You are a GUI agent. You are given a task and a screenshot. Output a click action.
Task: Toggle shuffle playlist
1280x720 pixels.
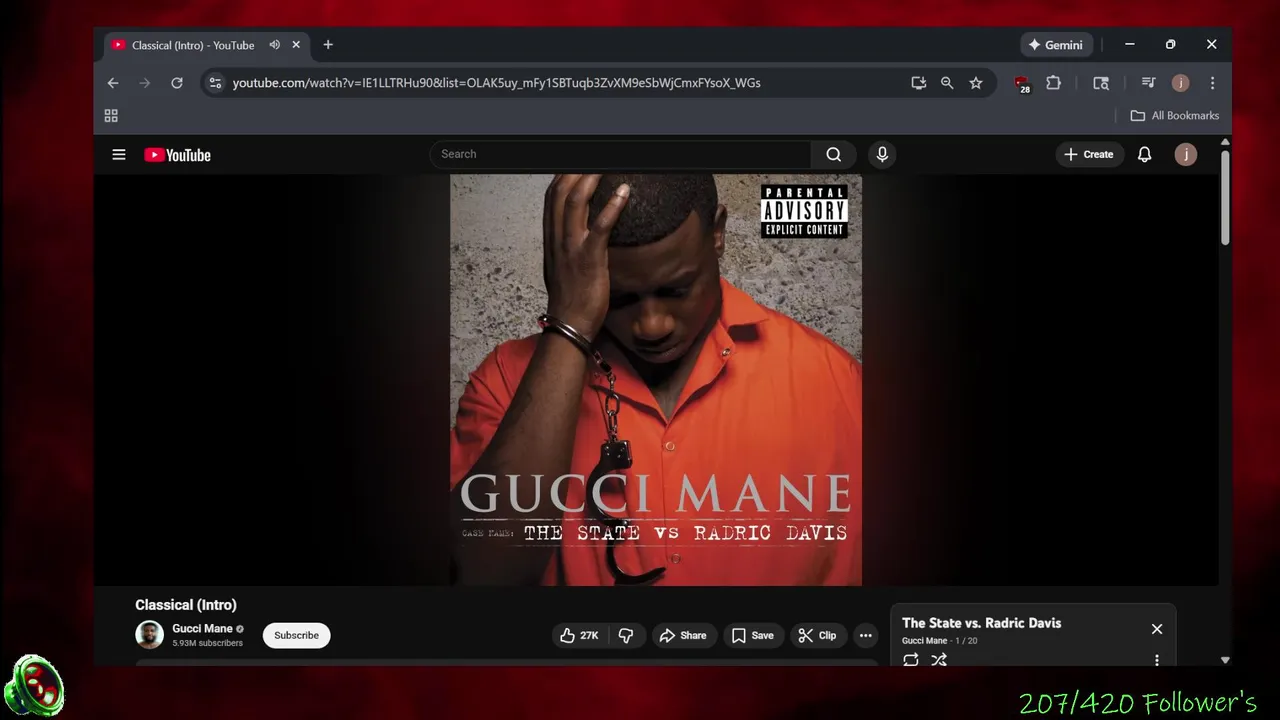pyautogui.click(x=939, y=660)
